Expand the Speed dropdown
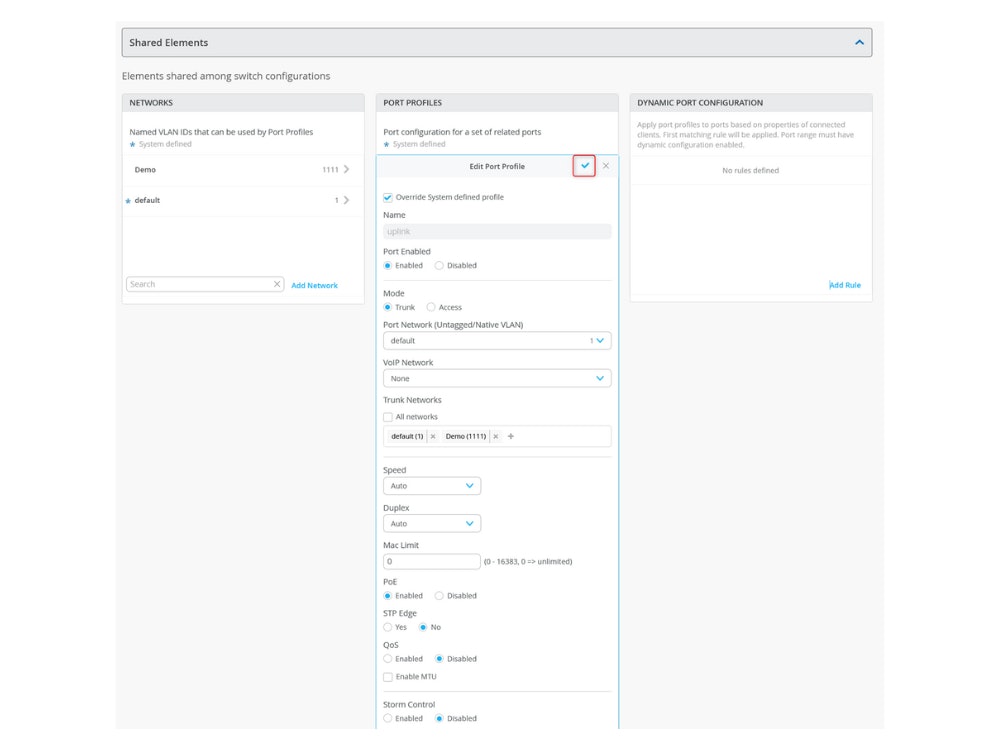1000x750 pixels. click(x=432, y=486)
